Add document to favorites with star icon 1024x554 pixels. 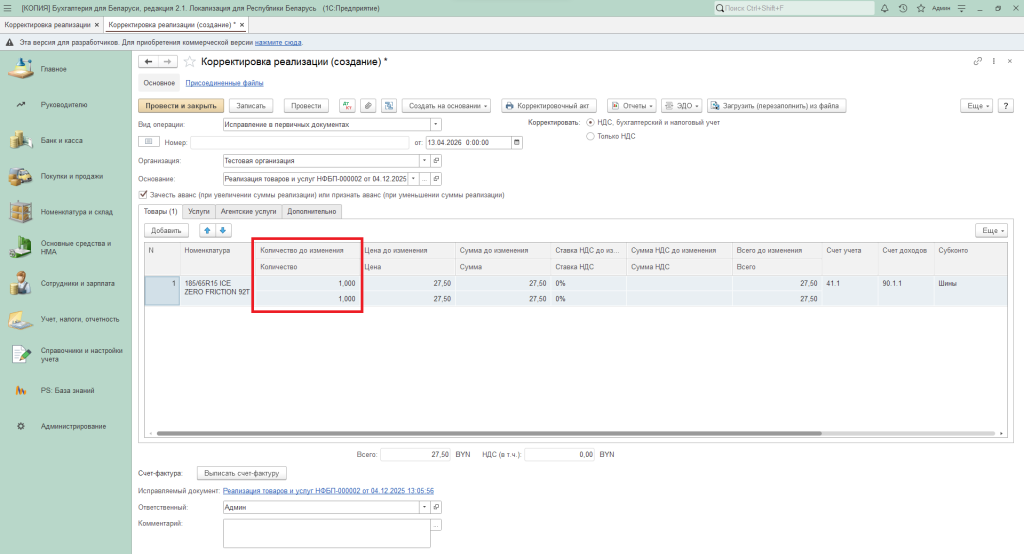[x=190, y=62]
